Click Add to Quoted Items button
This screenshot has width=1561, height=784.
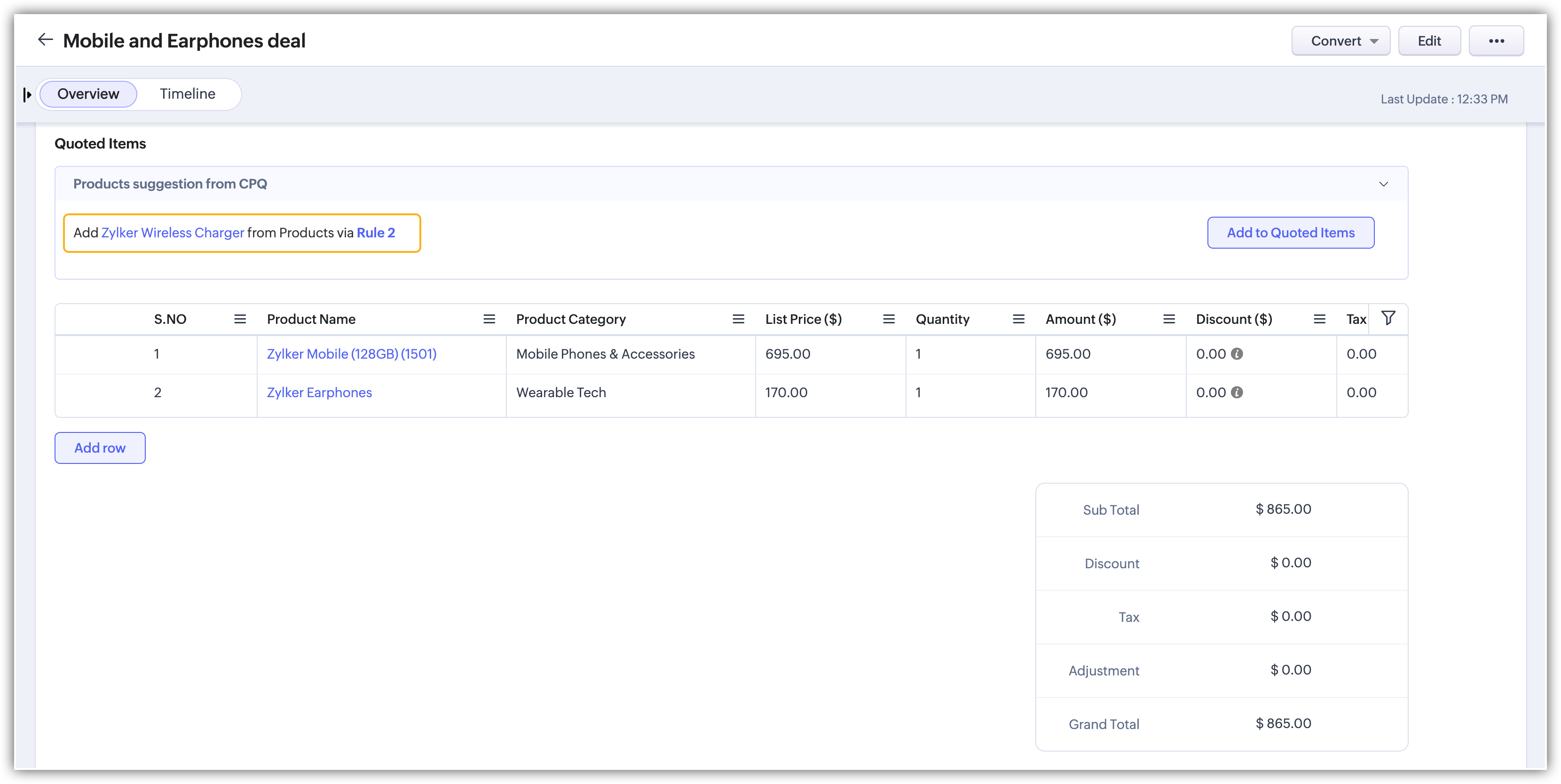[1290, 233]
